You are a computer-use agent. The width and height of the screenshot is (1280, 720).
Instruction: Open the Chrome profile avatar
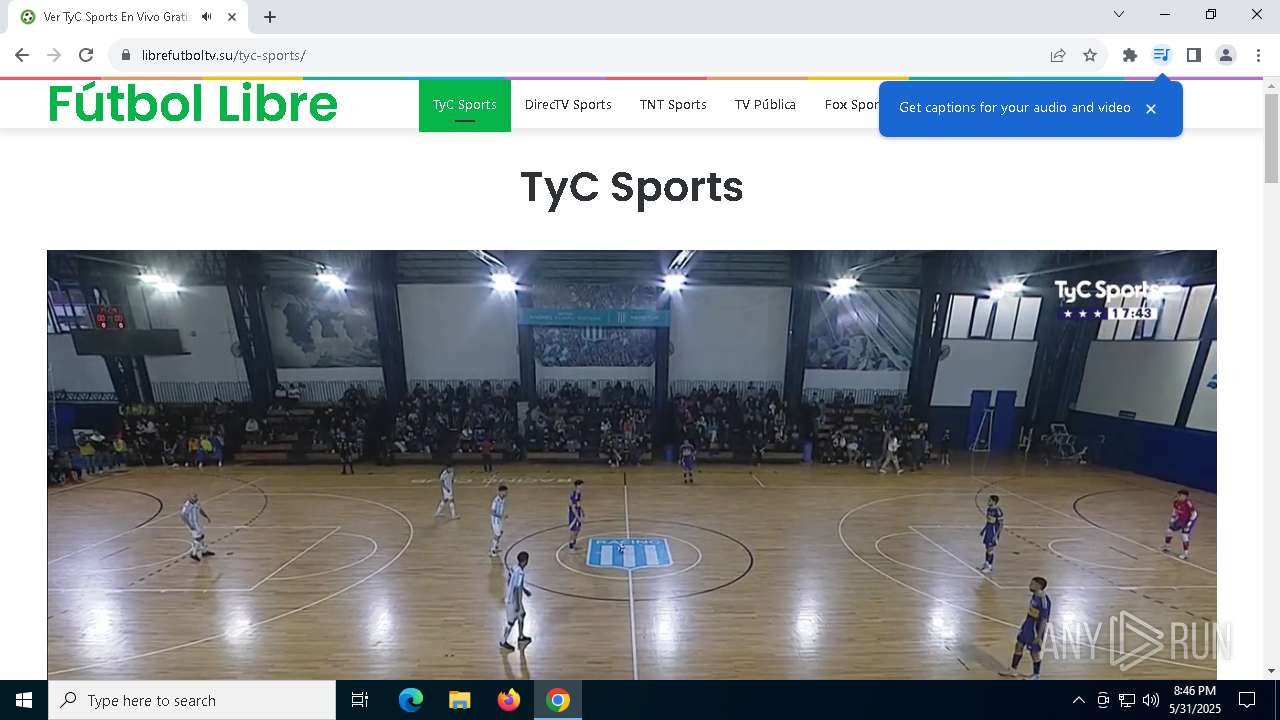(x=1225, y=55)
